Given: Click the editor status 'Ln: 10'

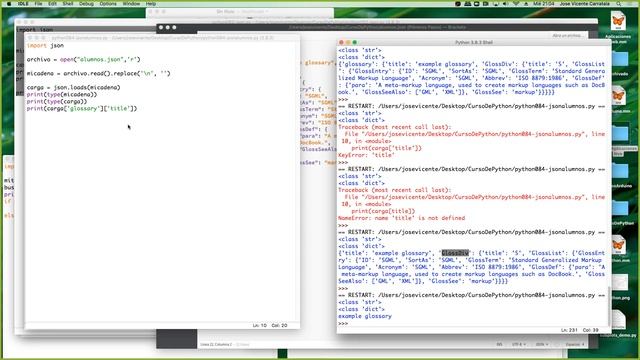Looking at the screenshot, I should tap(260, 325).
